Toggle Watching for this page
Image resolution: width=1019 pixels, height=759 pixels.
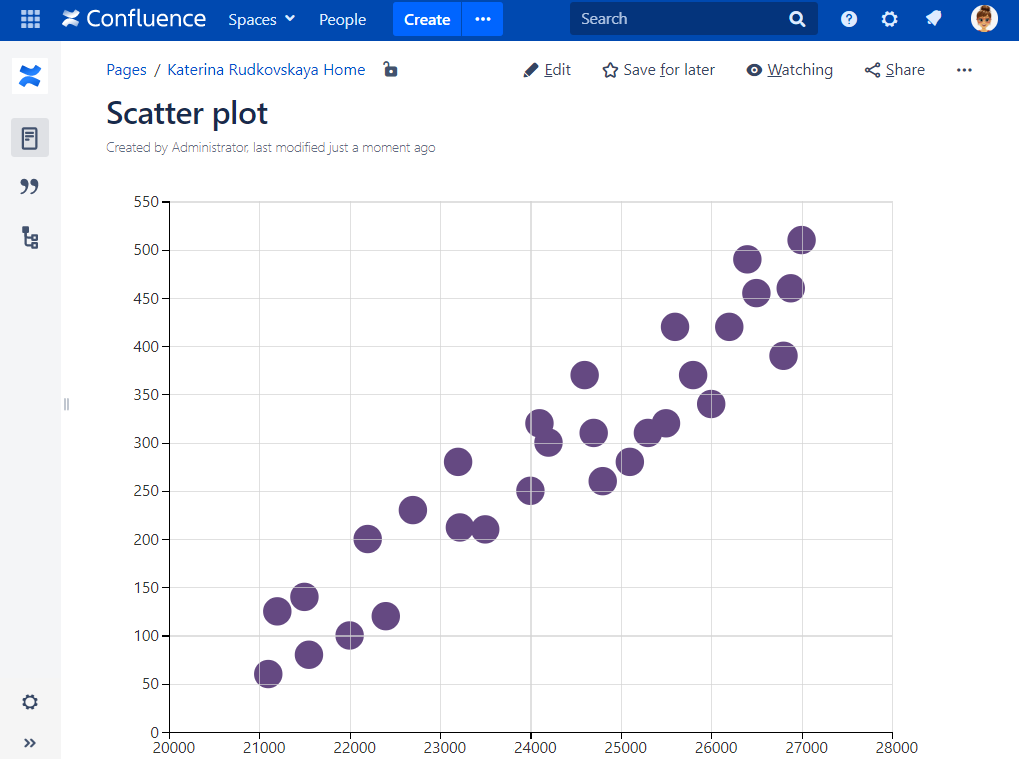tap(789, 69)
